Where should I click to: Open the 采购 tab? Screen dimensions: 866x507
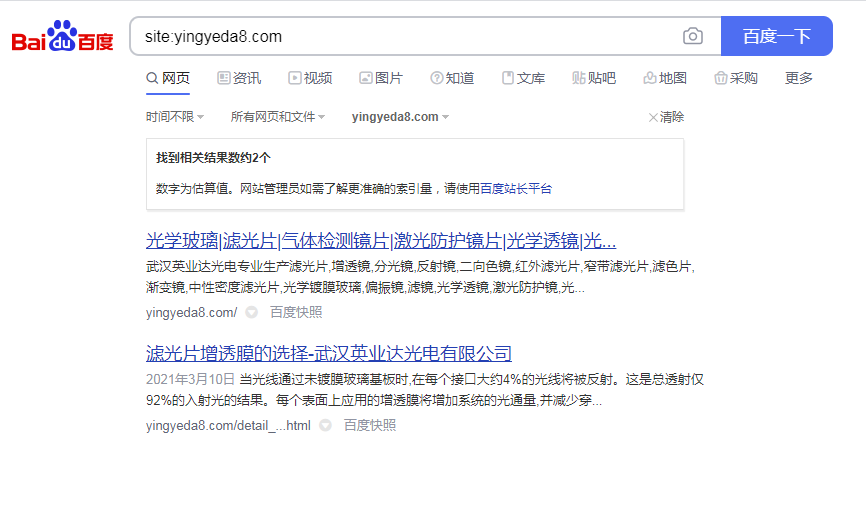click(x=736, y=78)
